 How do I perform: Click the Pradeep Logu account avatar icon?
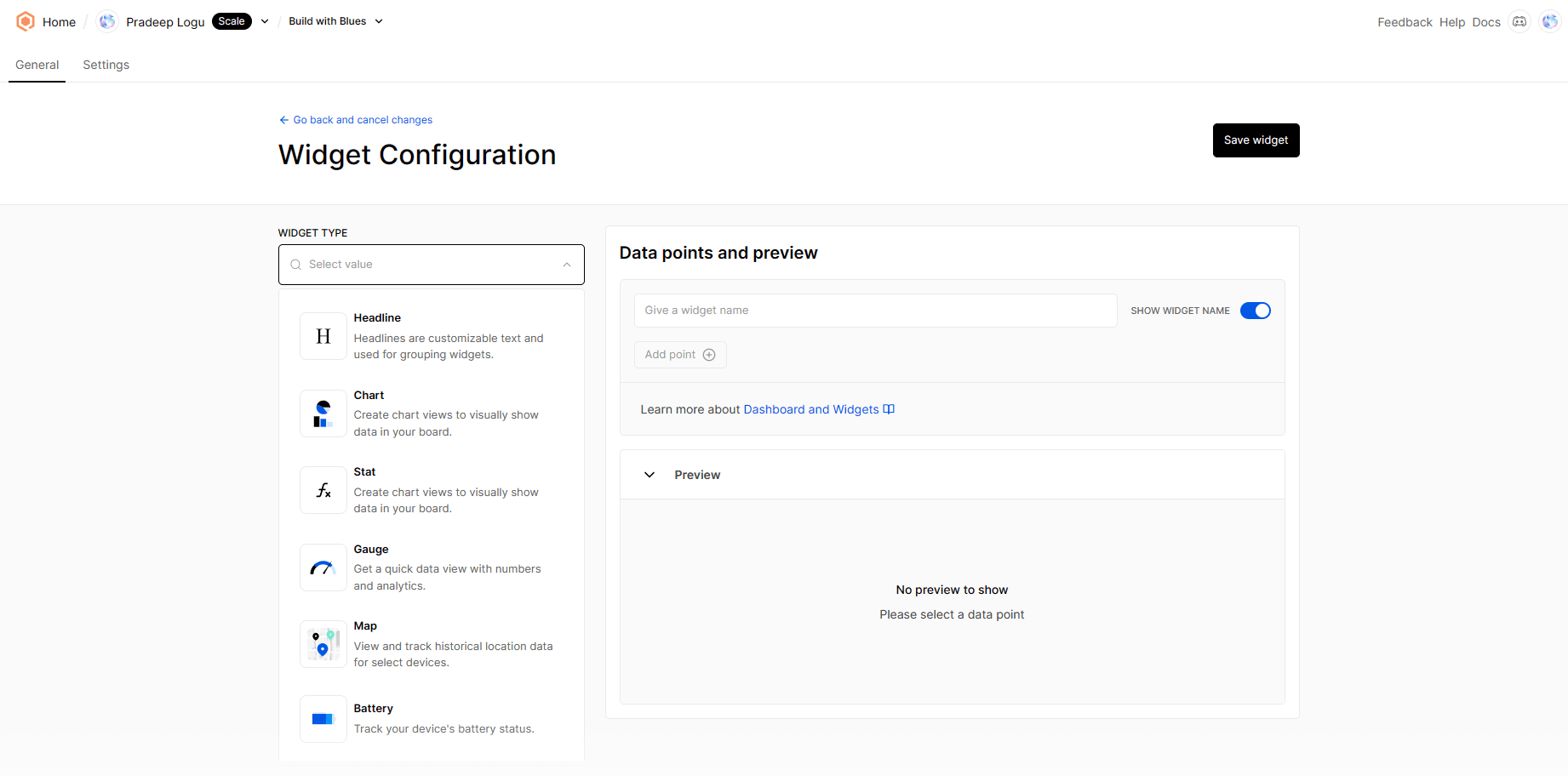[106, 21]
